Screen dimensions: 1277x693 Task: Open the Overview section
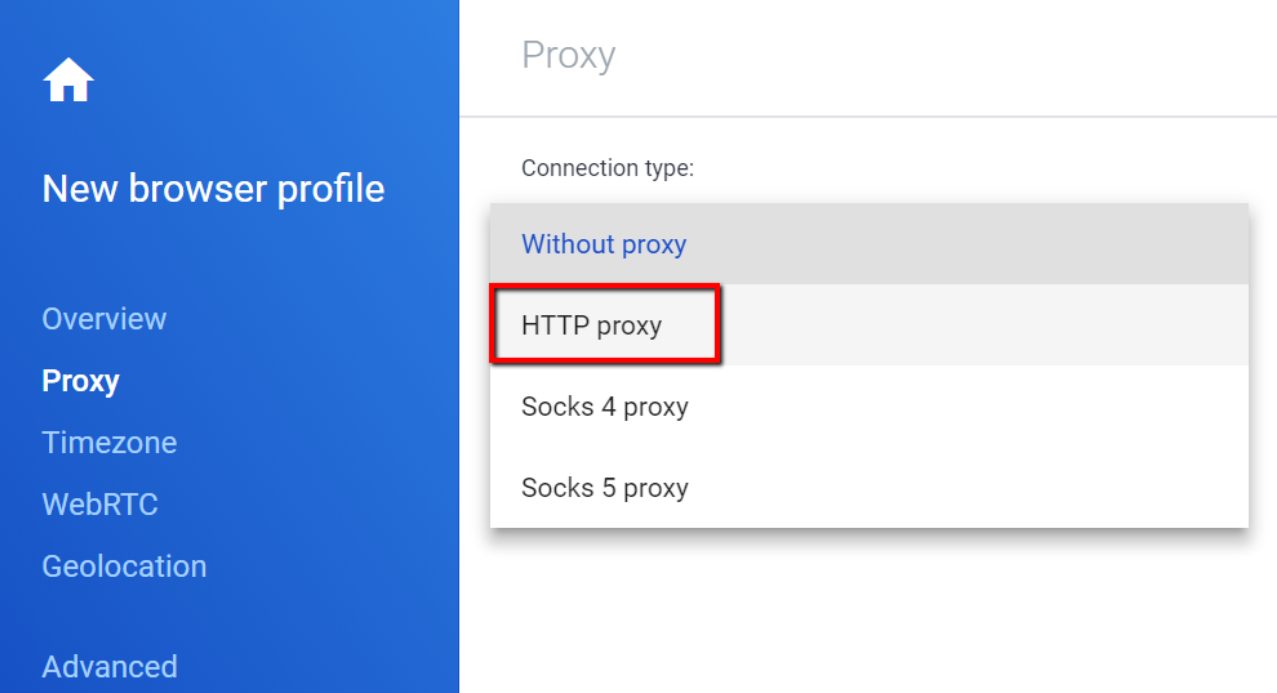(x=104, y=319)
